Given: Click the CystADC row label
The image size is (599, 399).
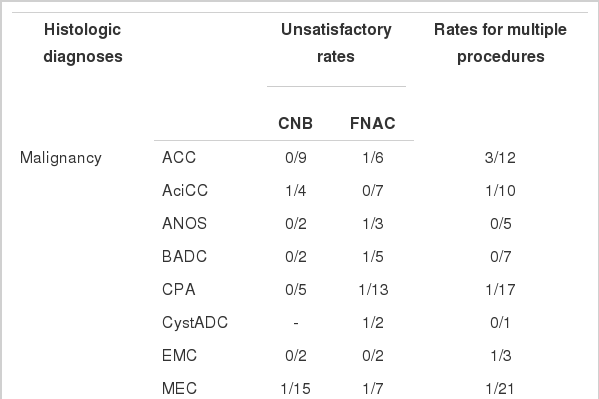Looking at the screenshot, I should [x=195, y=323].
